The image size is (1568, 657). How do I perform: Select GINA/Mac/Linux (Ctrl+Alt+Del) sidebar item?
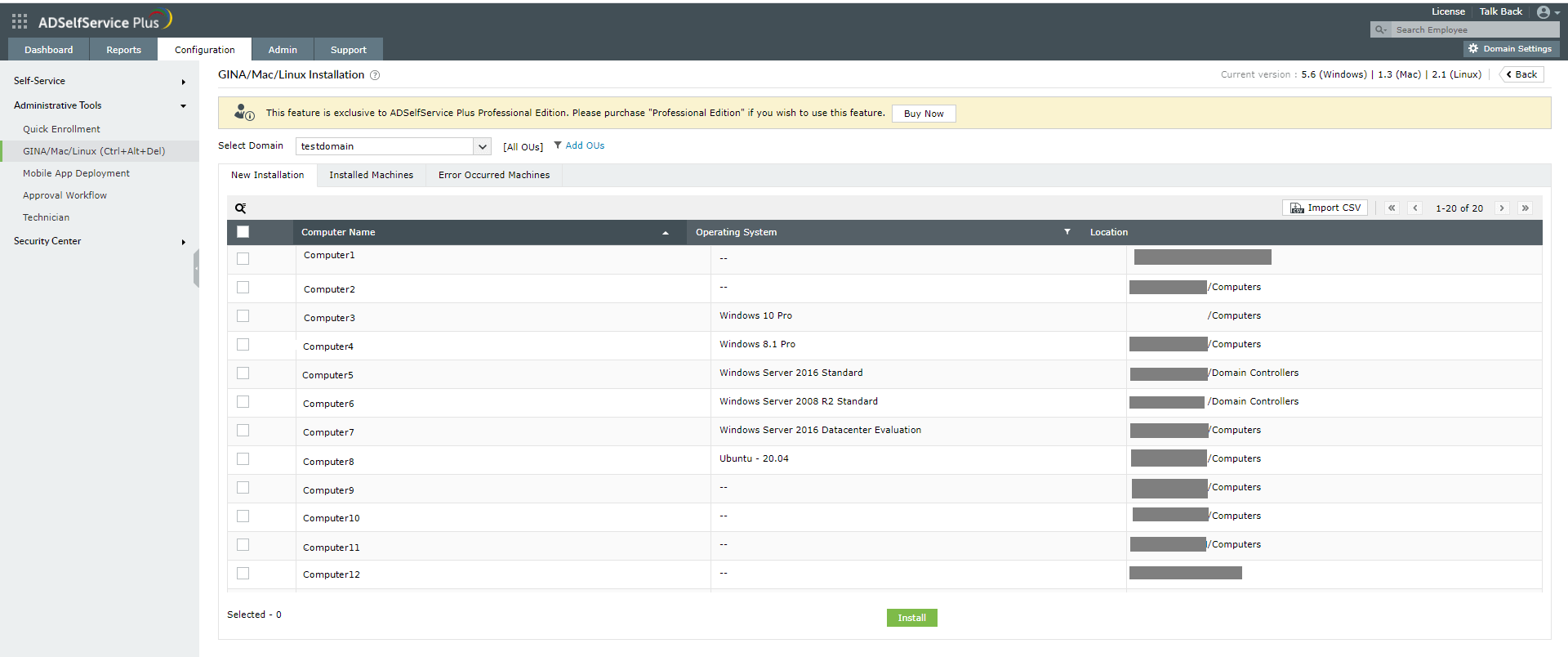pyautogui.click(x=100, y=151)
